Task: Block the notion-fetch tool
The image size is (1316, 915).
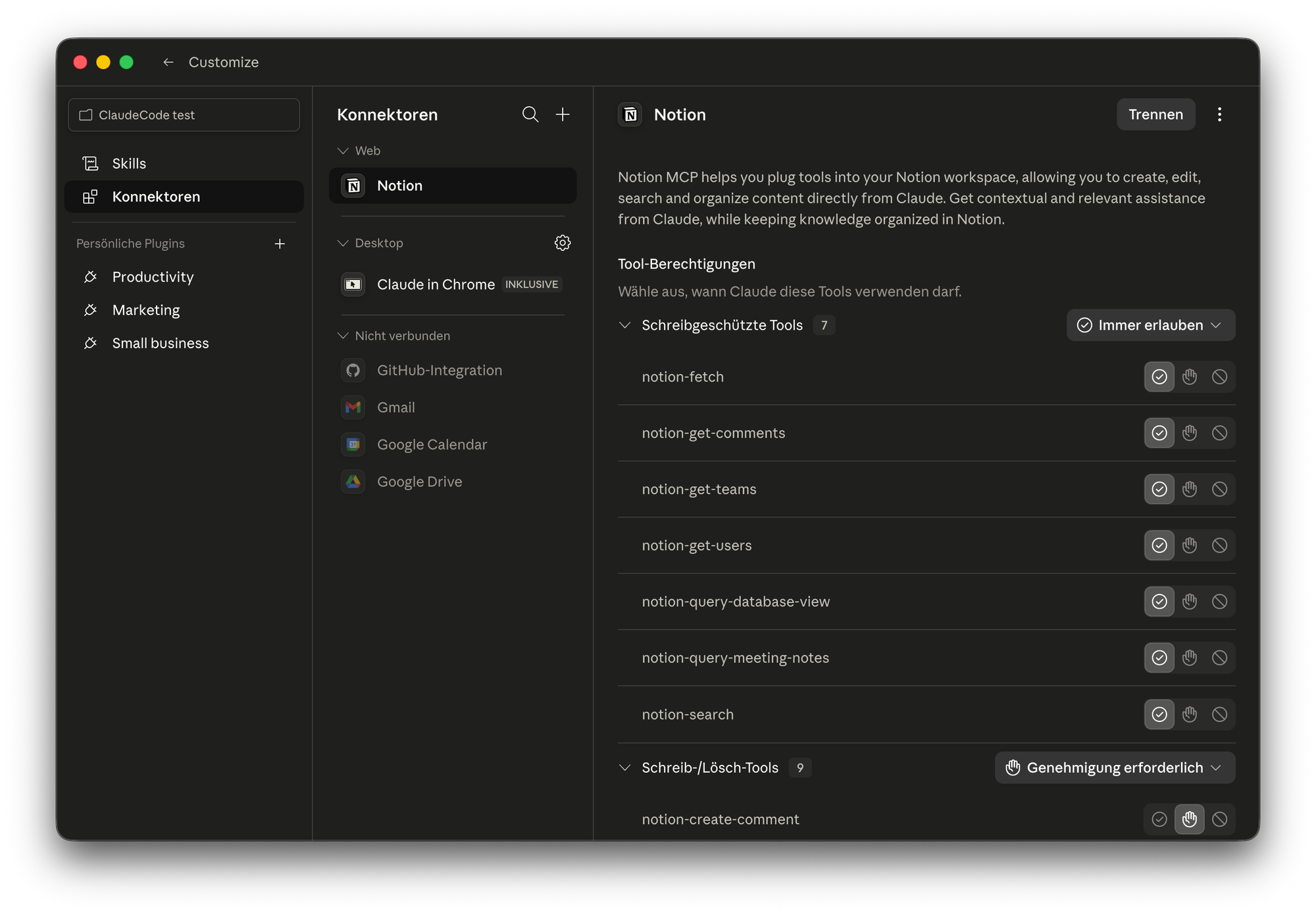Action: tap(1219, 377)
